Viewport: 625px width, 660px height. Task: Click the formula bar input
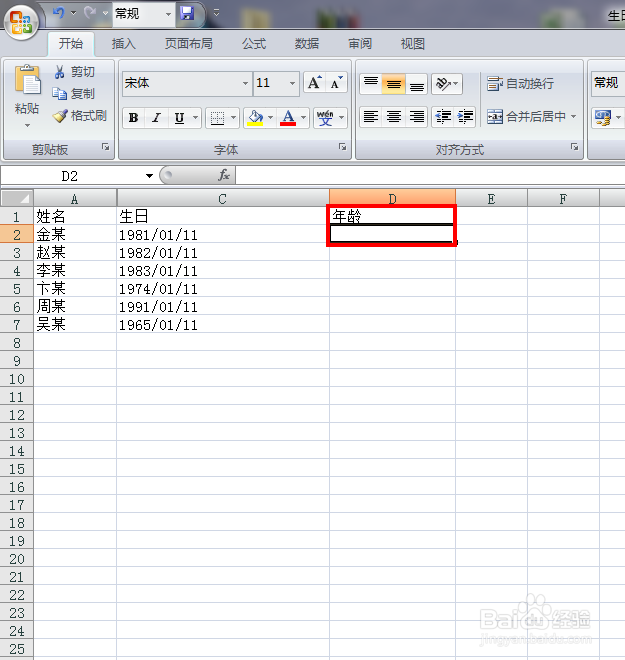430,175
